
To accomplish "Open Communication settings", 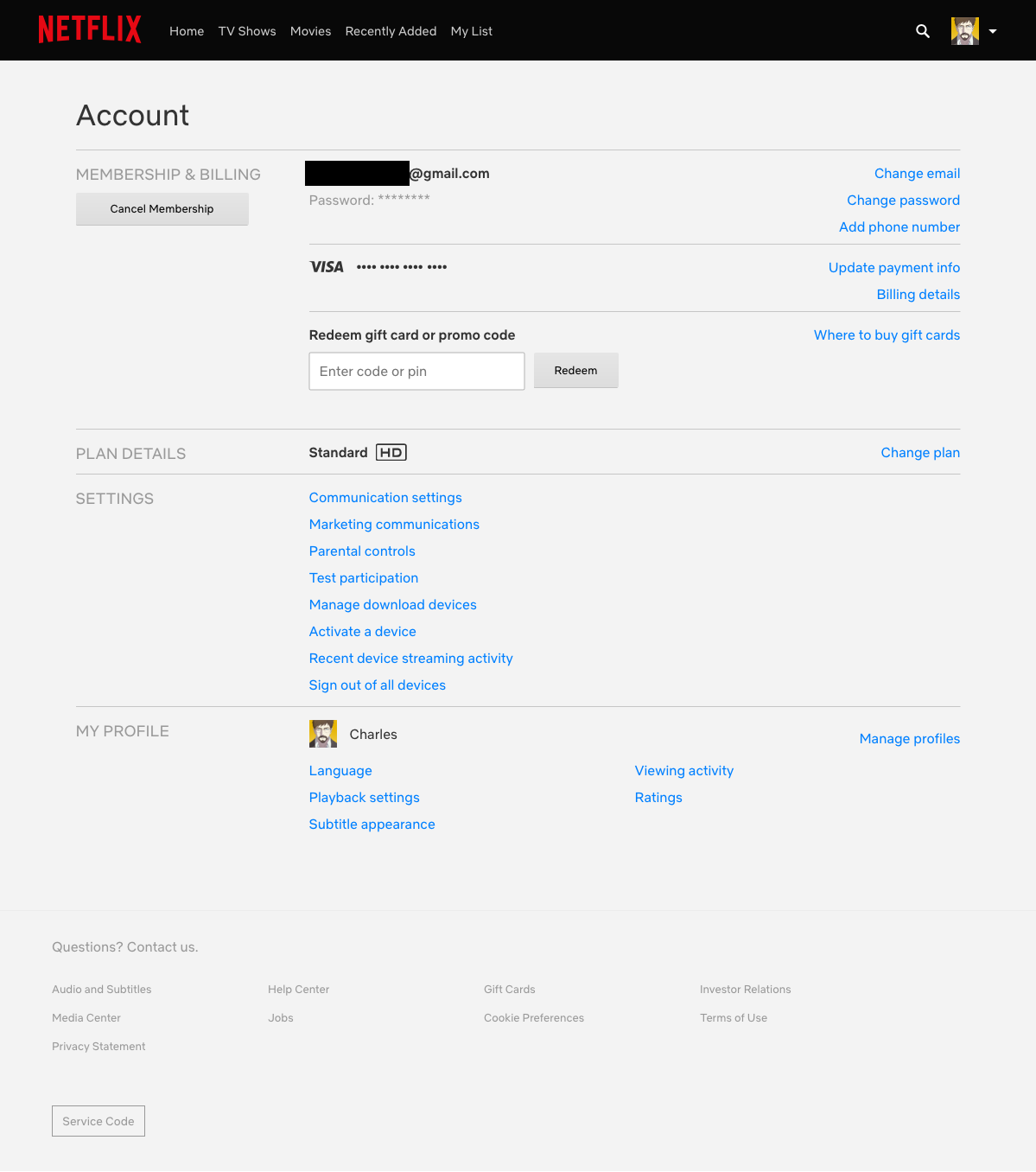I will (385, 498).
